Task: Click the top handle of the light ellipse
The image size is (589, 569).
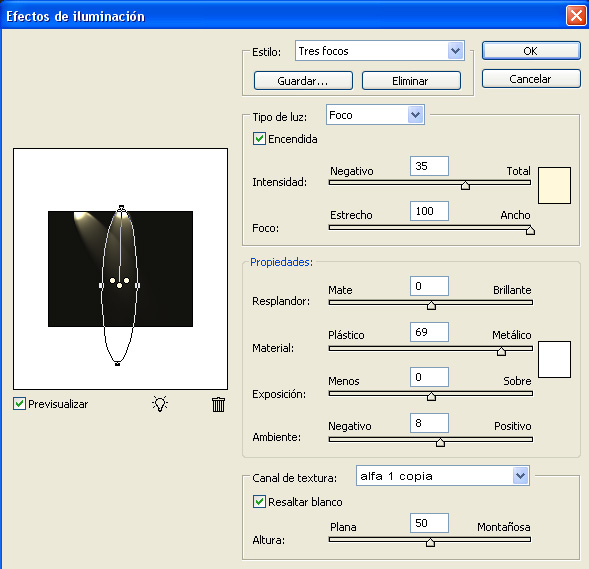Action: tap(121, 208)
